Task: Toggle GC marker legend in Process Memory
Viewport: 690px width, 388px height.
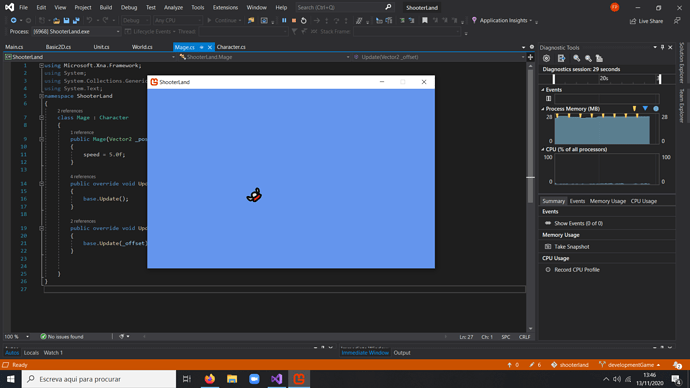Action: pos(634,109)
